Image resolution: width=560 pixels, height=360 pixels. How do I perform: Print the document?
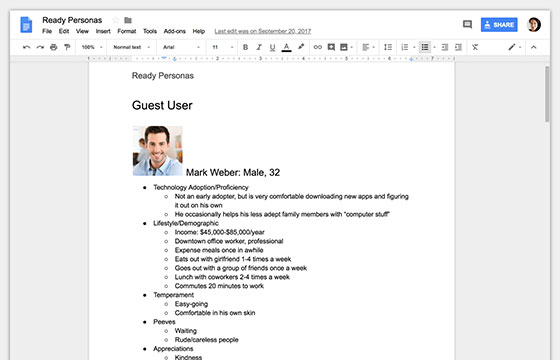pyautogui.click(x=54, y=47)
